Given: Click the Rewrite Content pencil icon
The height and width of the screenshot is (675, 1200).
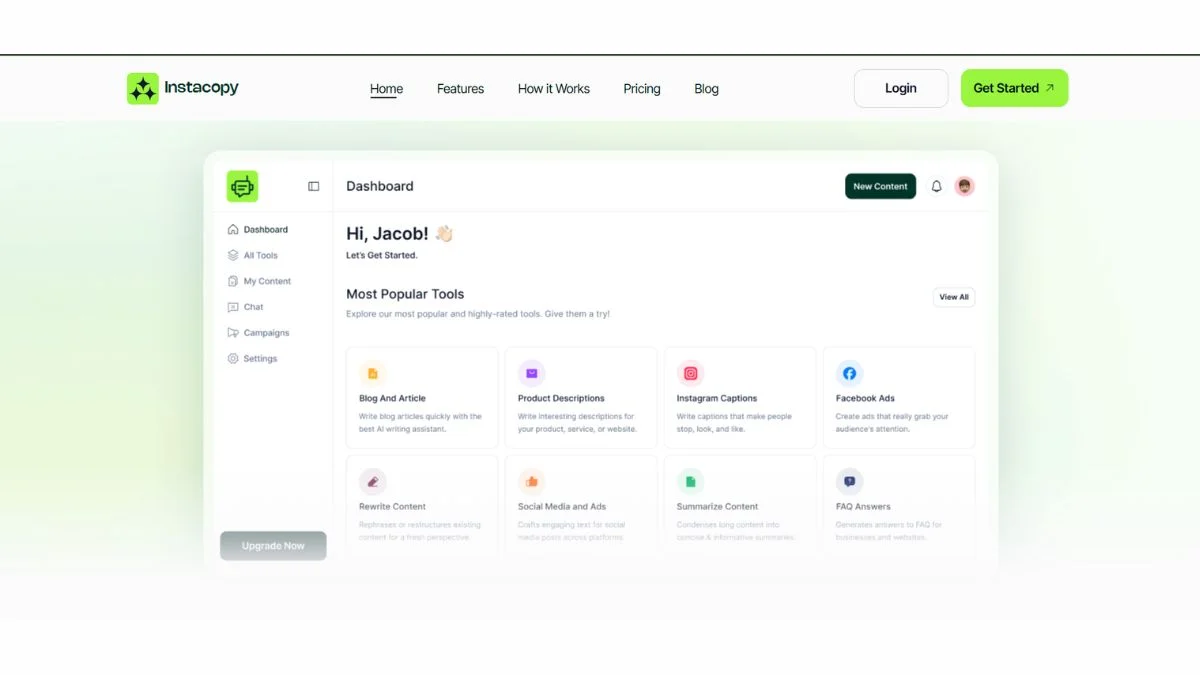Looking at the screenshot, I should (x=373, y=481).
